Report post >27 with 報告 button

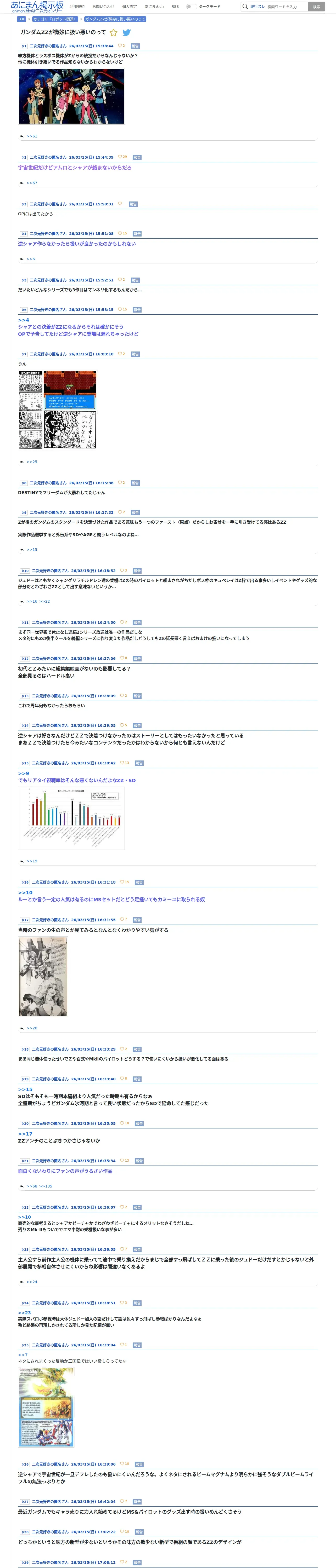click(137, 1502)
